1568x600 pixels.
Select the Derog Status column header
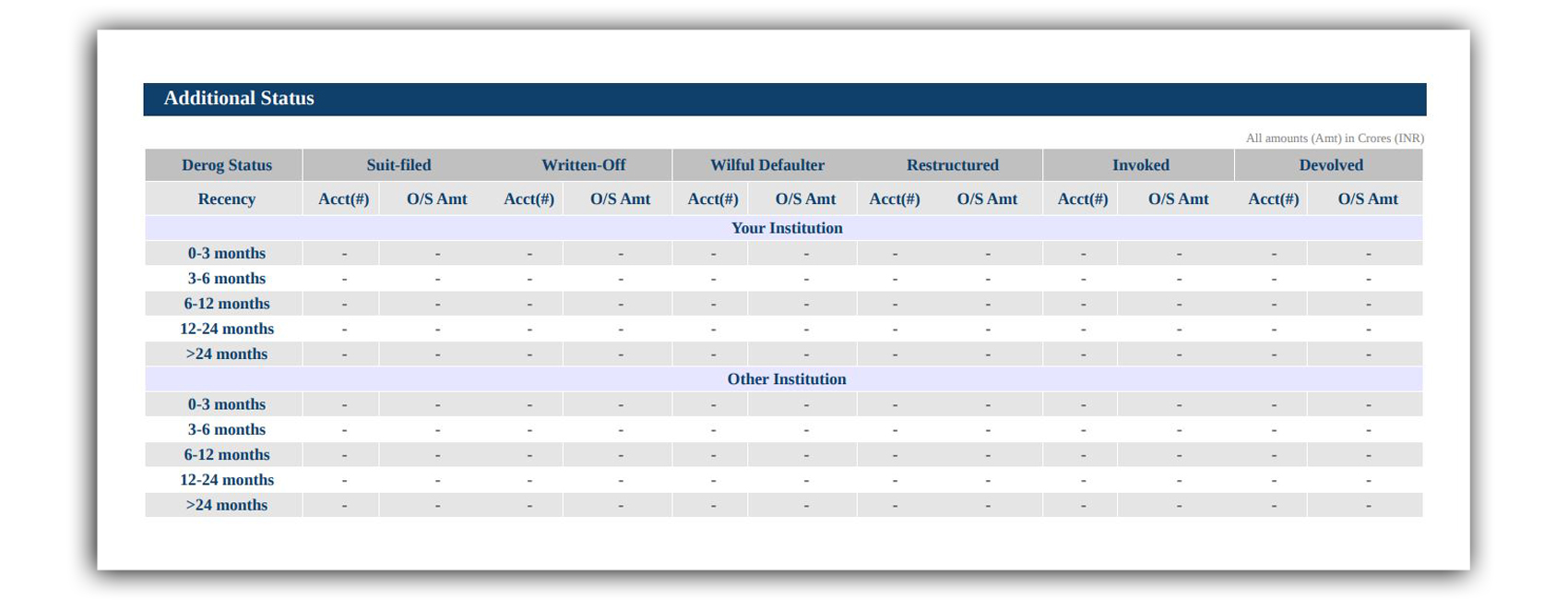pyautogui.click(x=226, y=165)
